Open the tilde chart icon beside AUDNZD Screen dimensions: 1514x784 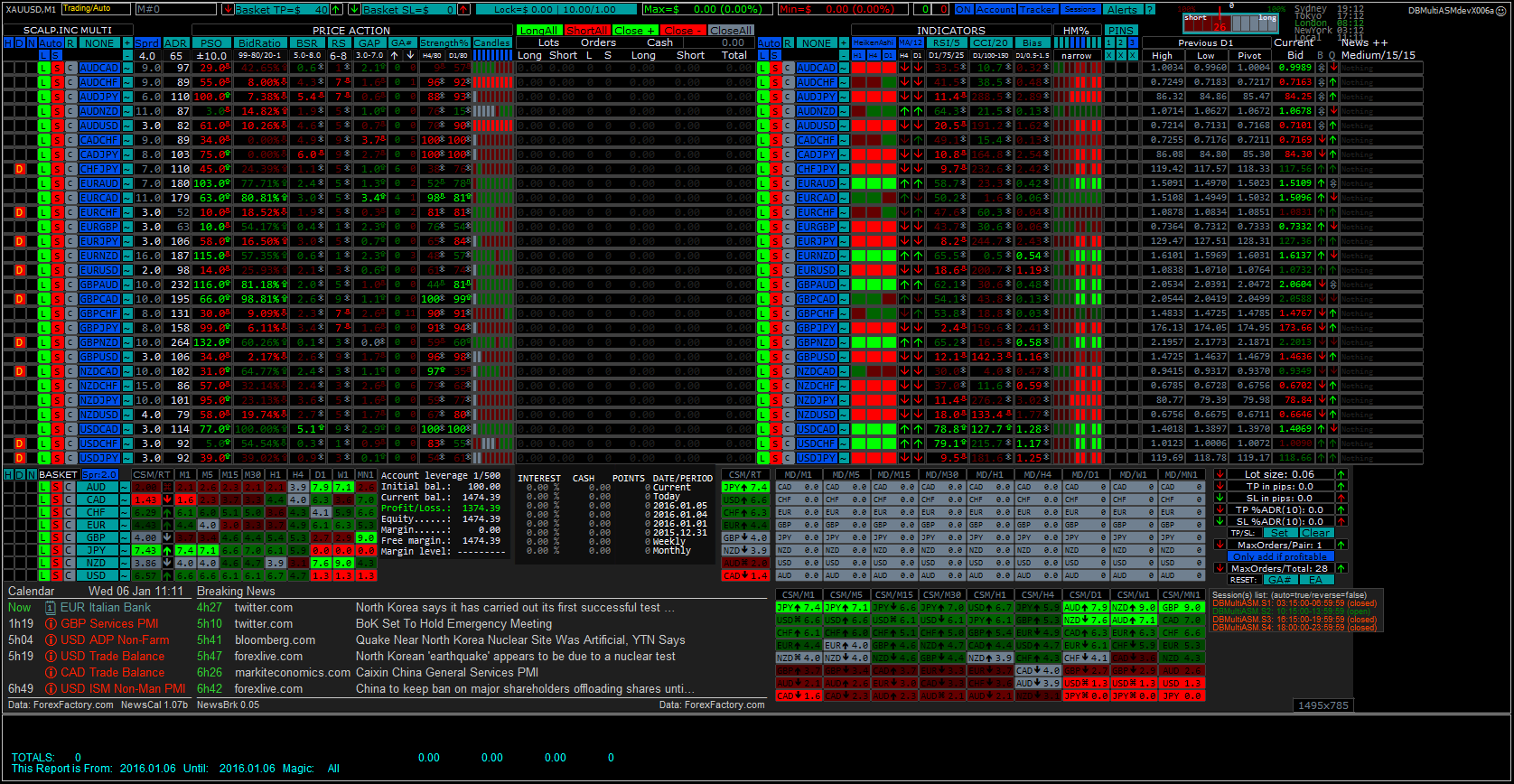click(x=127, y=111)
